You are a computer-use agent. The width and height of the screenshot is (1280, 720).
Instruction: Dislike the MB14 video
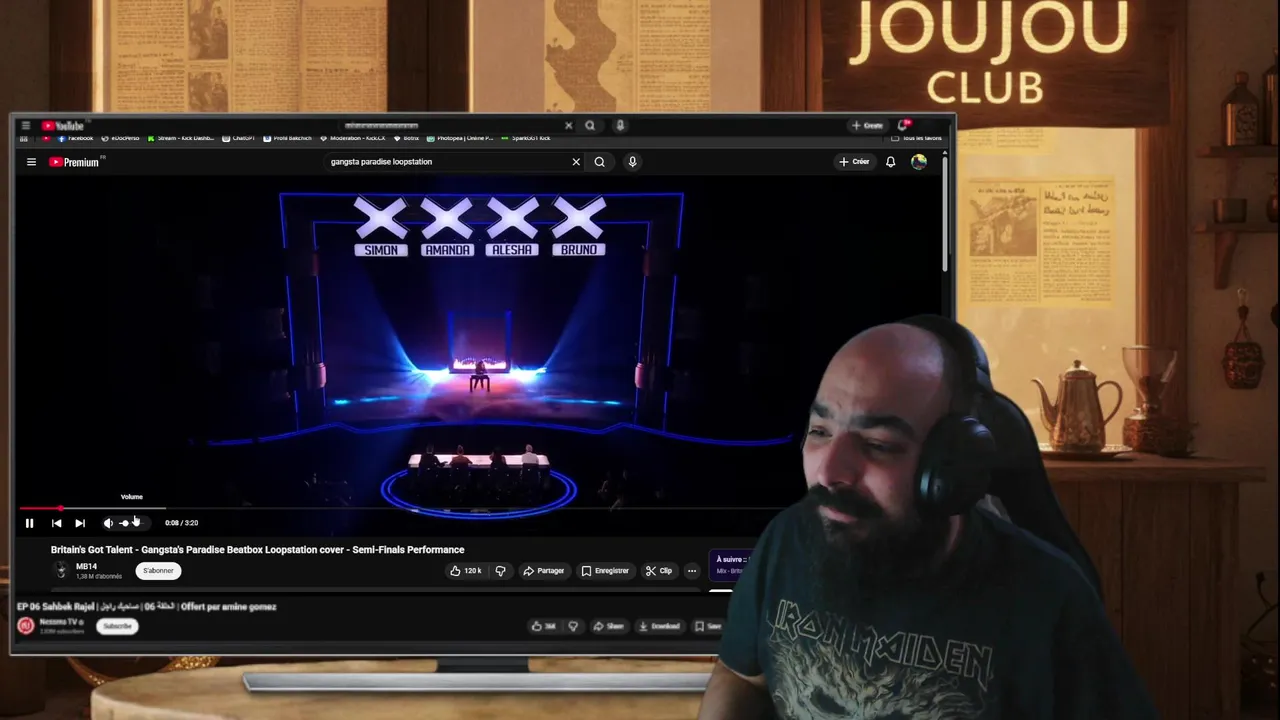coord(500,571)
